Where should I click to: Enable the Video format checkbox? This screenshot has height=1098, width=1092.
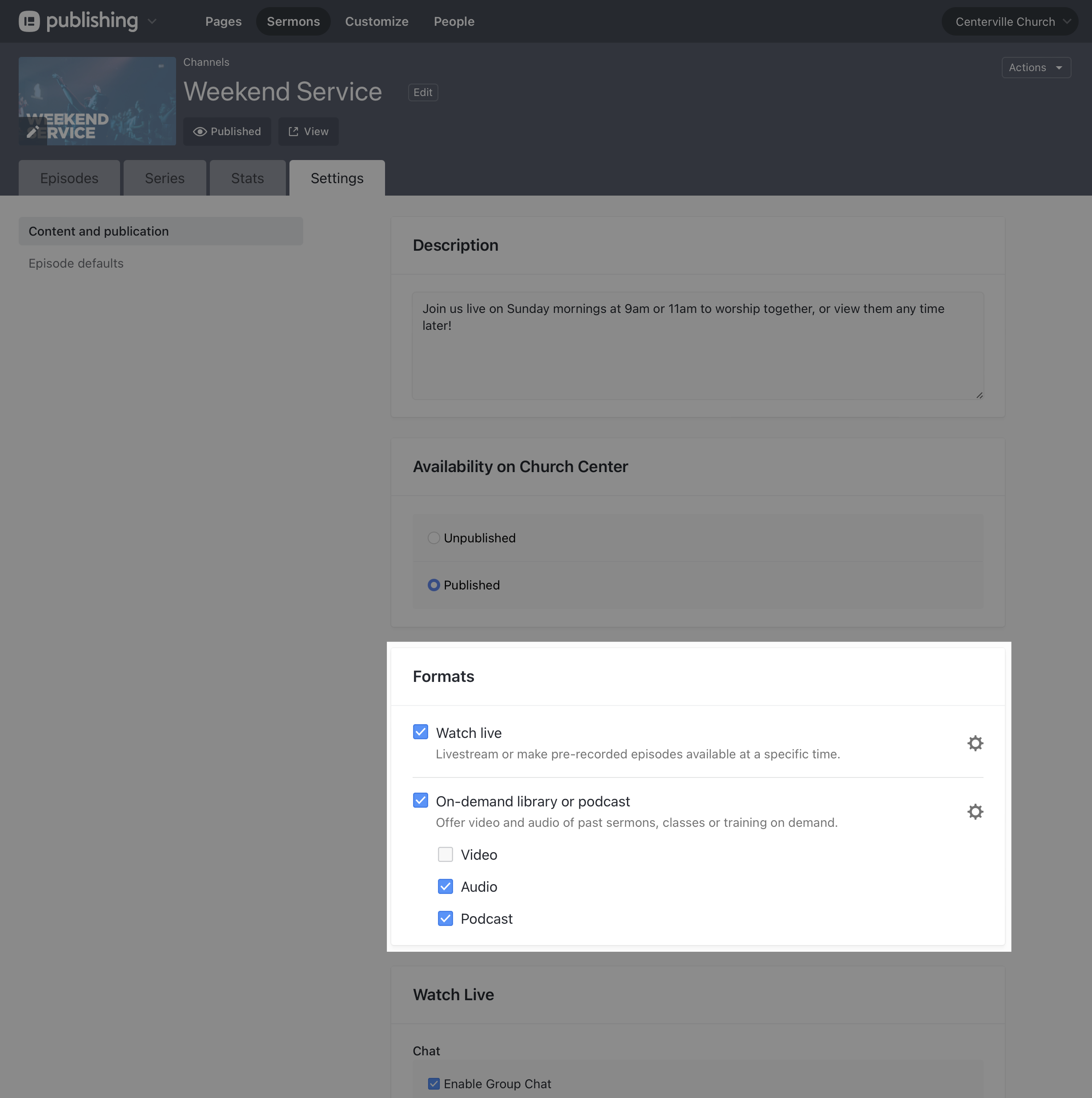pos(445,854)
